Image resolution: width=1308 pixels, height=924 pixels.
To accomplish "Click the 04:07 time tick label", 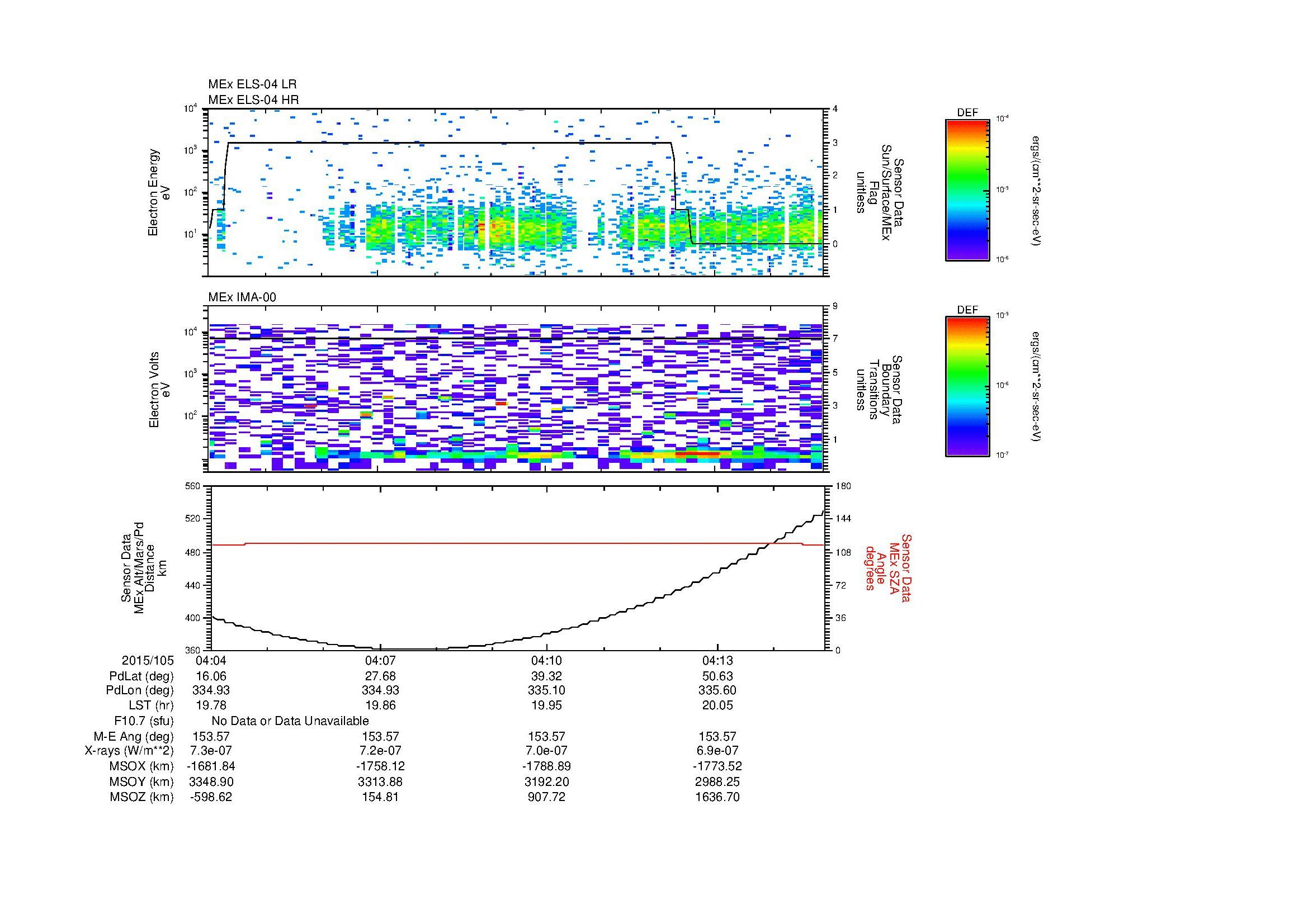I will pos(380,661).
